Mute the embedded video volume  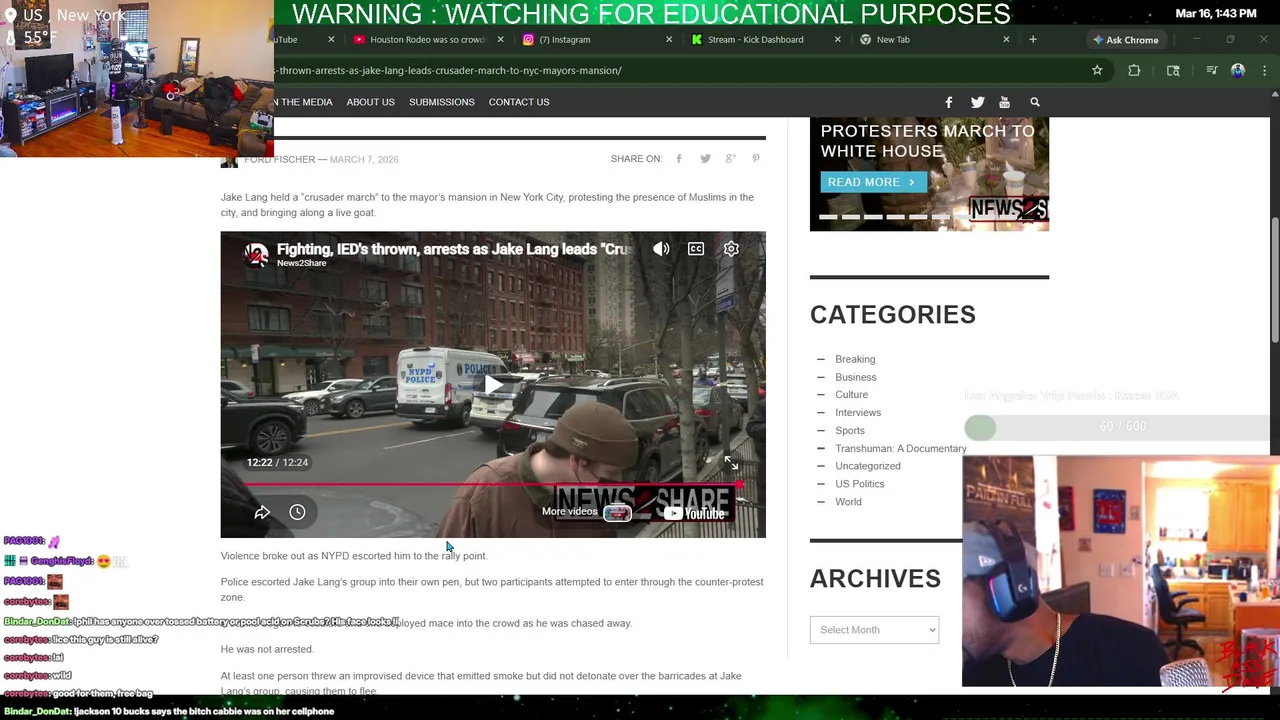pyautogui.click(x=661, y=249)
